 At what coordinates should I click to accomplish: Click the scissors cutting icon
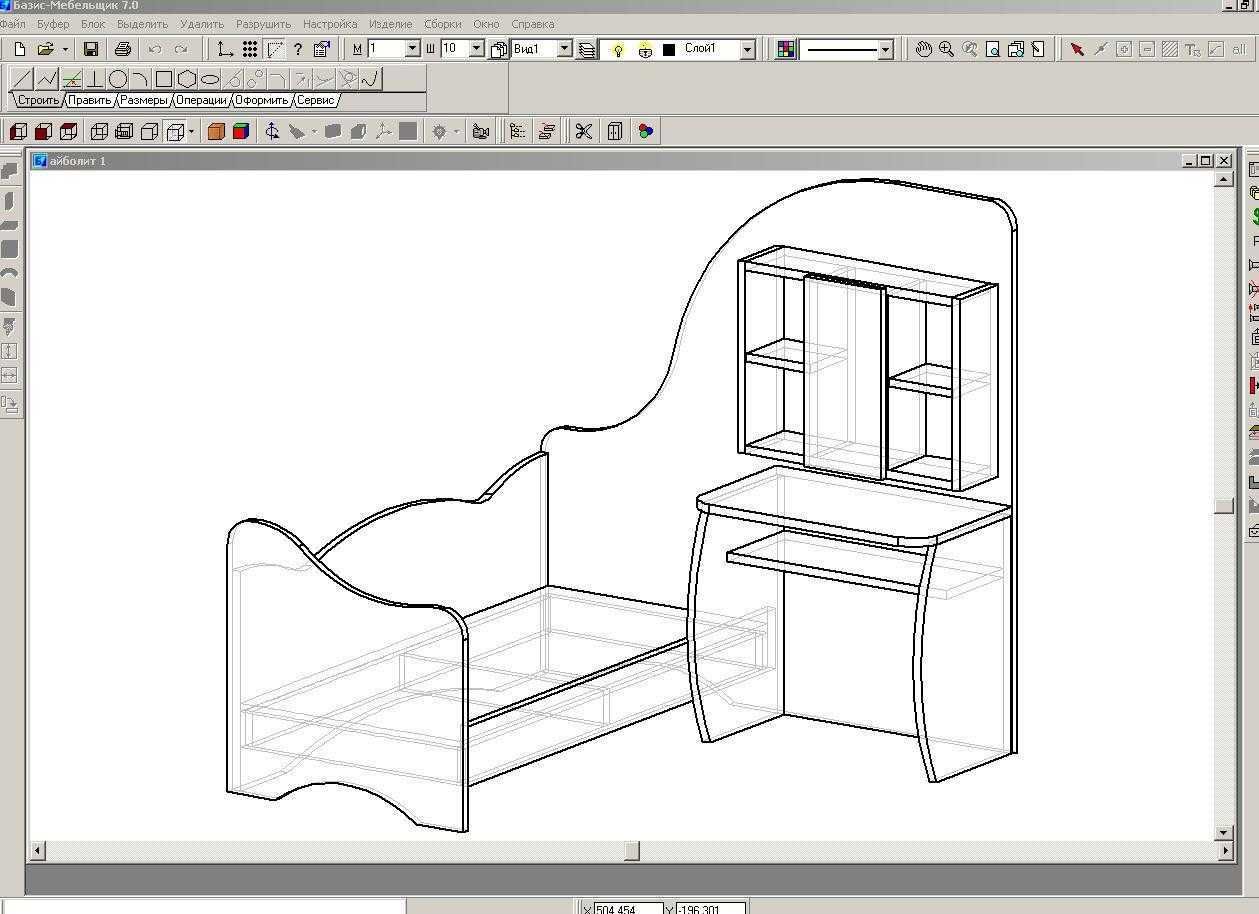584,131
